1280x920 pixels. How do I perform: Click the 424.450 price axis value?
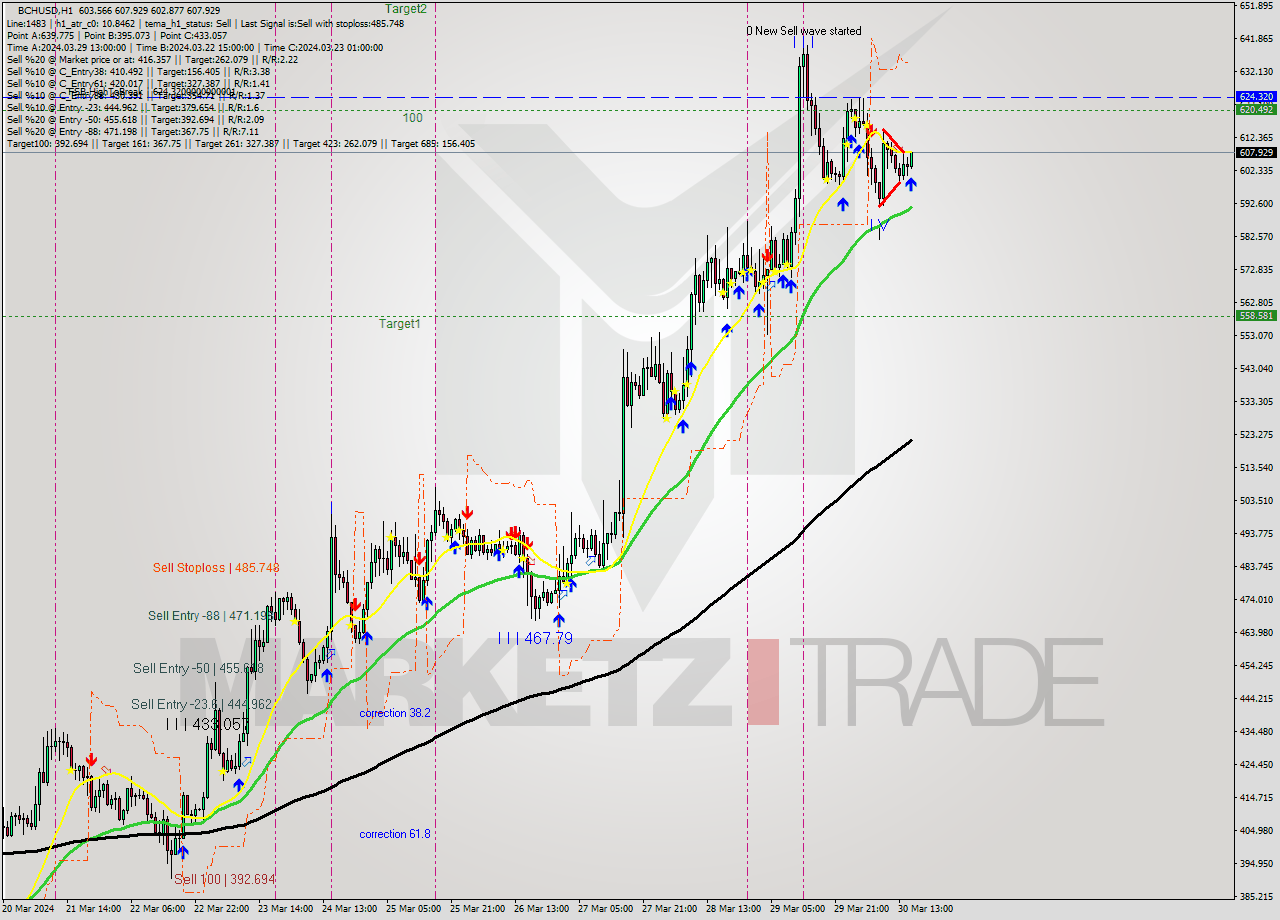click(1256, 765)
